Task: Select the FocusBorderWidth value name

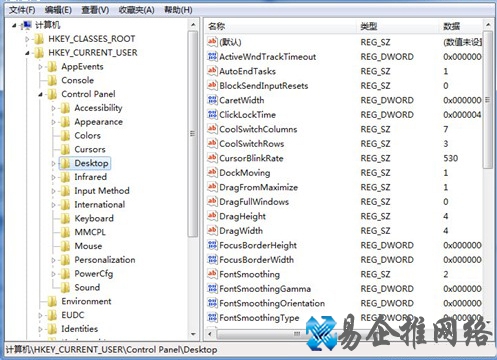Action: tap(256, 260)
